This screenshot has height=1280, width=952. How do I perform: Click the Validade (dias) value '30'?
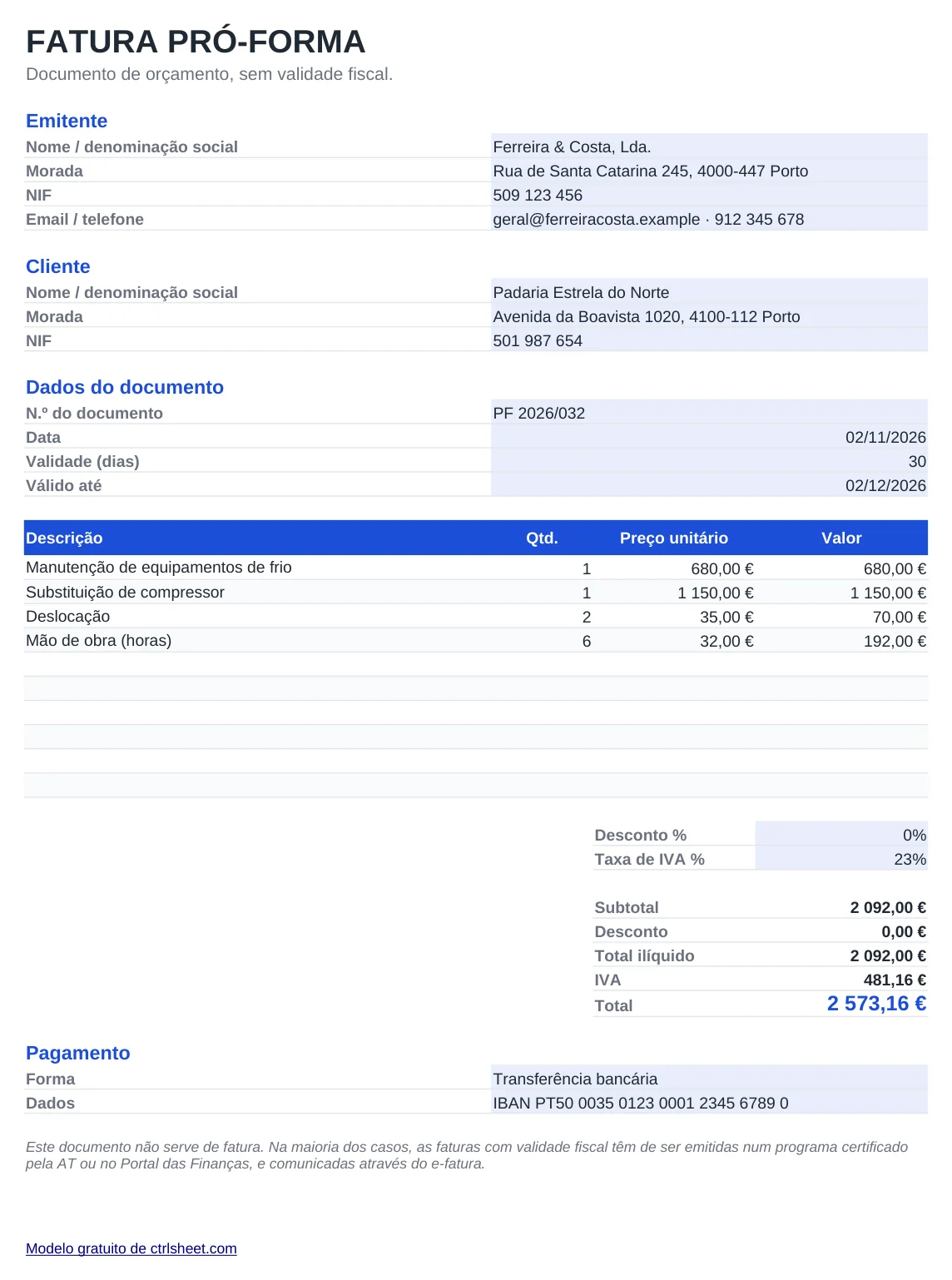tap(917, 461)
